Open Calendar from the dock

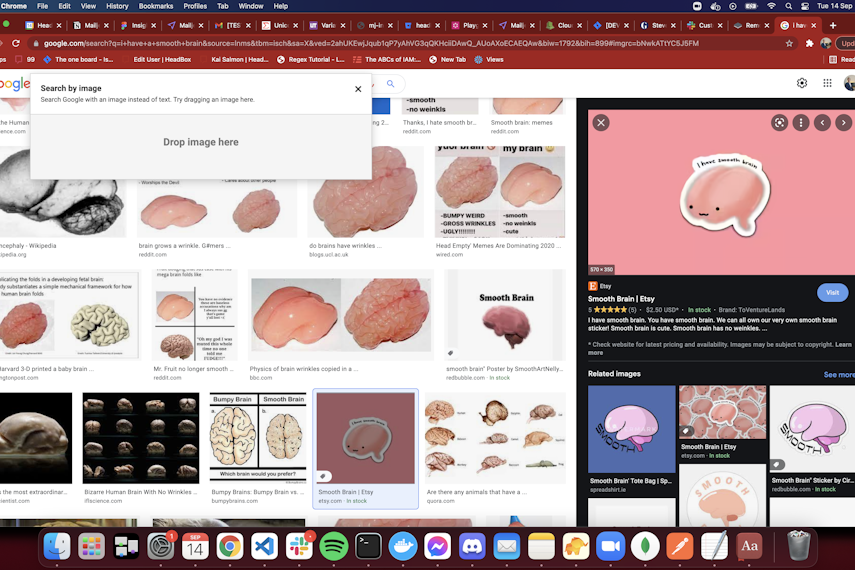(195, 546)
